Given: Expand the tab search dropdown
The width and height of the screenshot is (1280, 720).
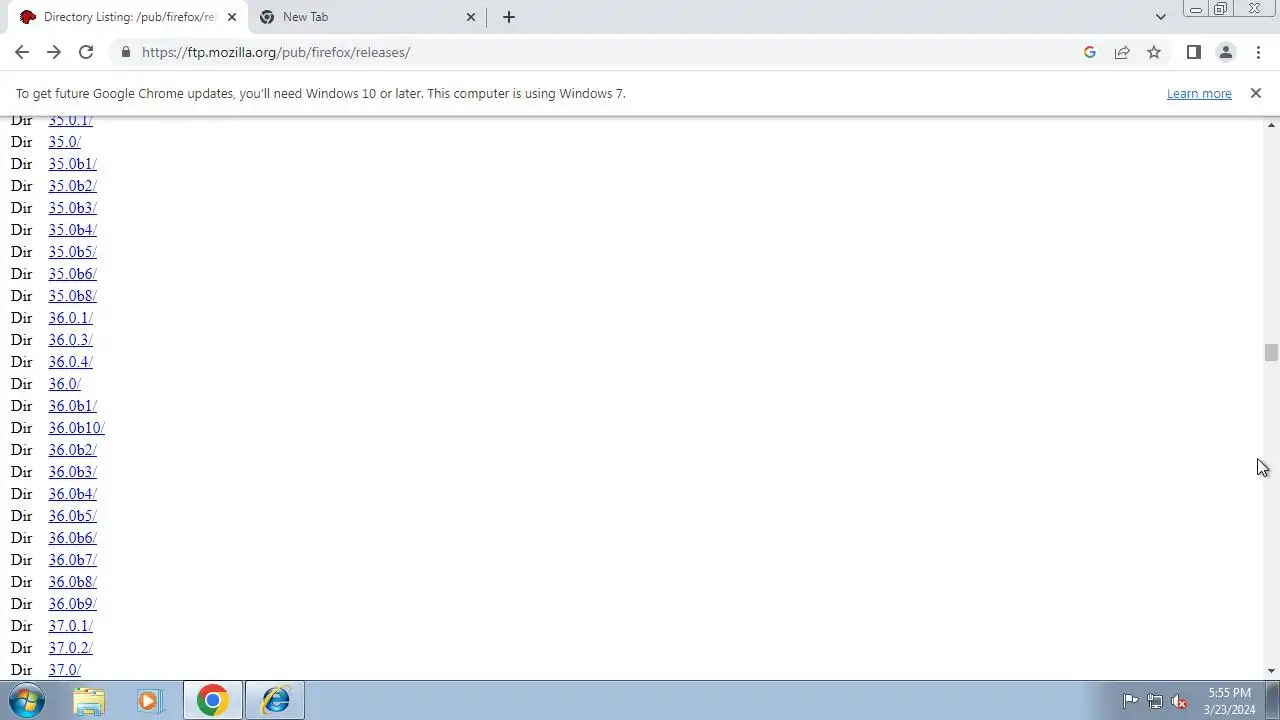Looking at the screenshot, I should [1160, 17].
